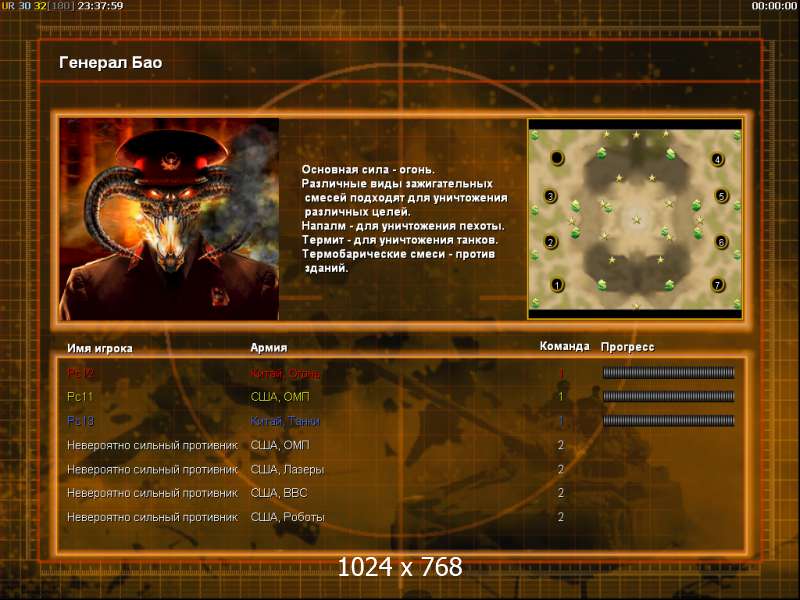Click the line 'Напалм - для уничтожения пехоты.'
Screen dimensions: 800x600
pyautogui.click(x=403, y=226)
